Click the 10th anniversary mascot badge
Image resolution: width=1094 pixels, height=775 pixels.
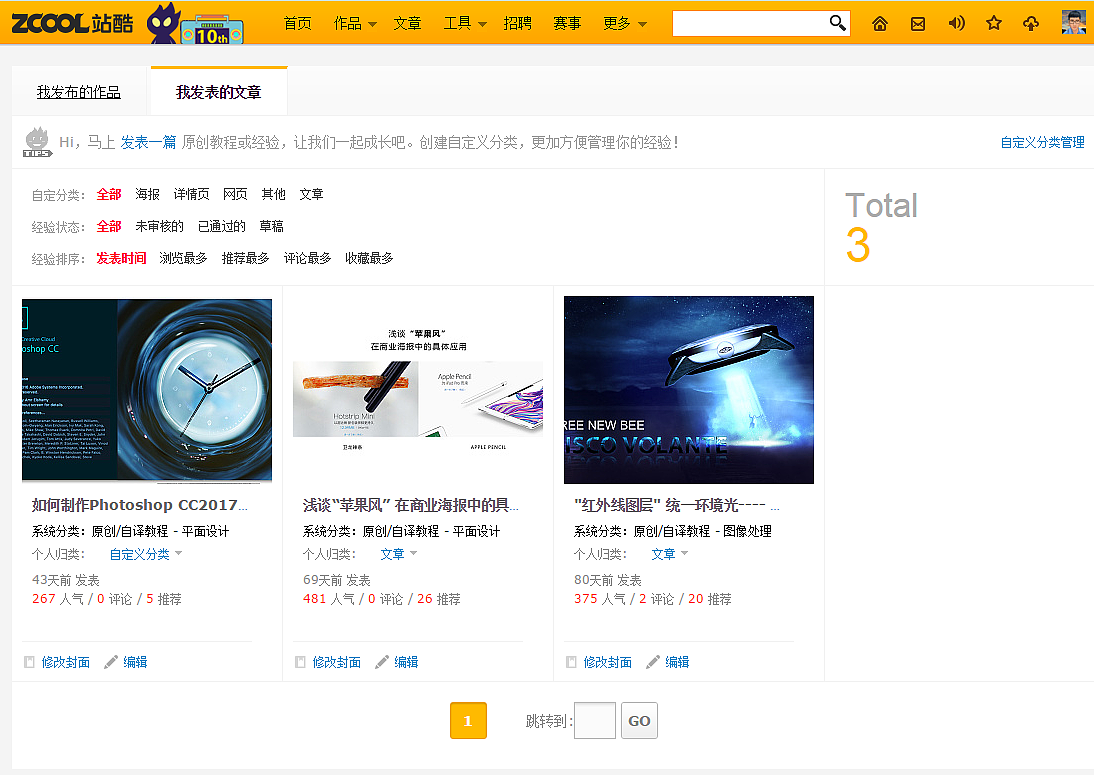tap(195, 24)
